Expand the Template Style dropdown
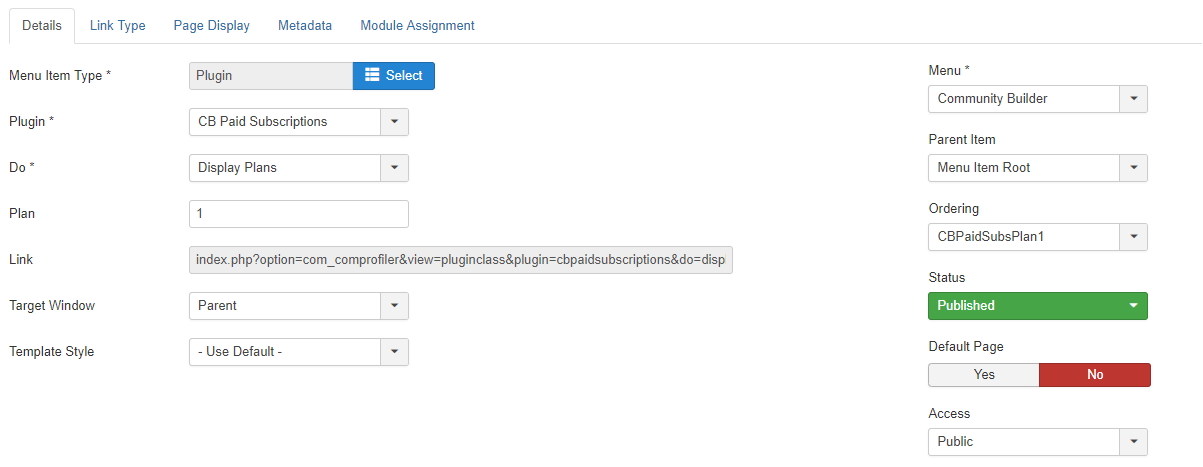The width and height of the screenshot is (1203, 467). (x=299, y=352)
